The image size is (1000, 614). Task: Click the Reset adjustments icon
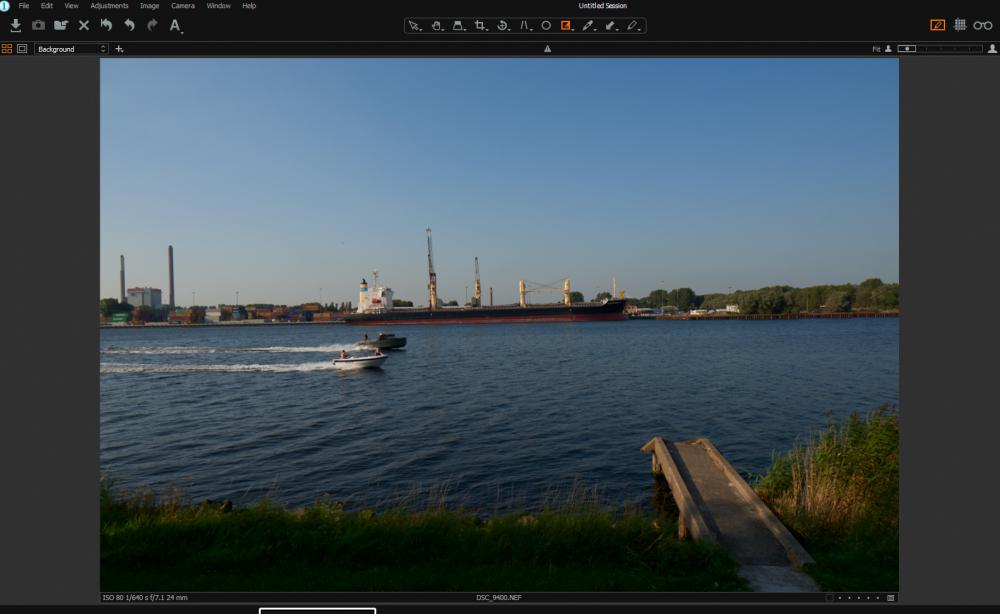[x=107, y=26]
